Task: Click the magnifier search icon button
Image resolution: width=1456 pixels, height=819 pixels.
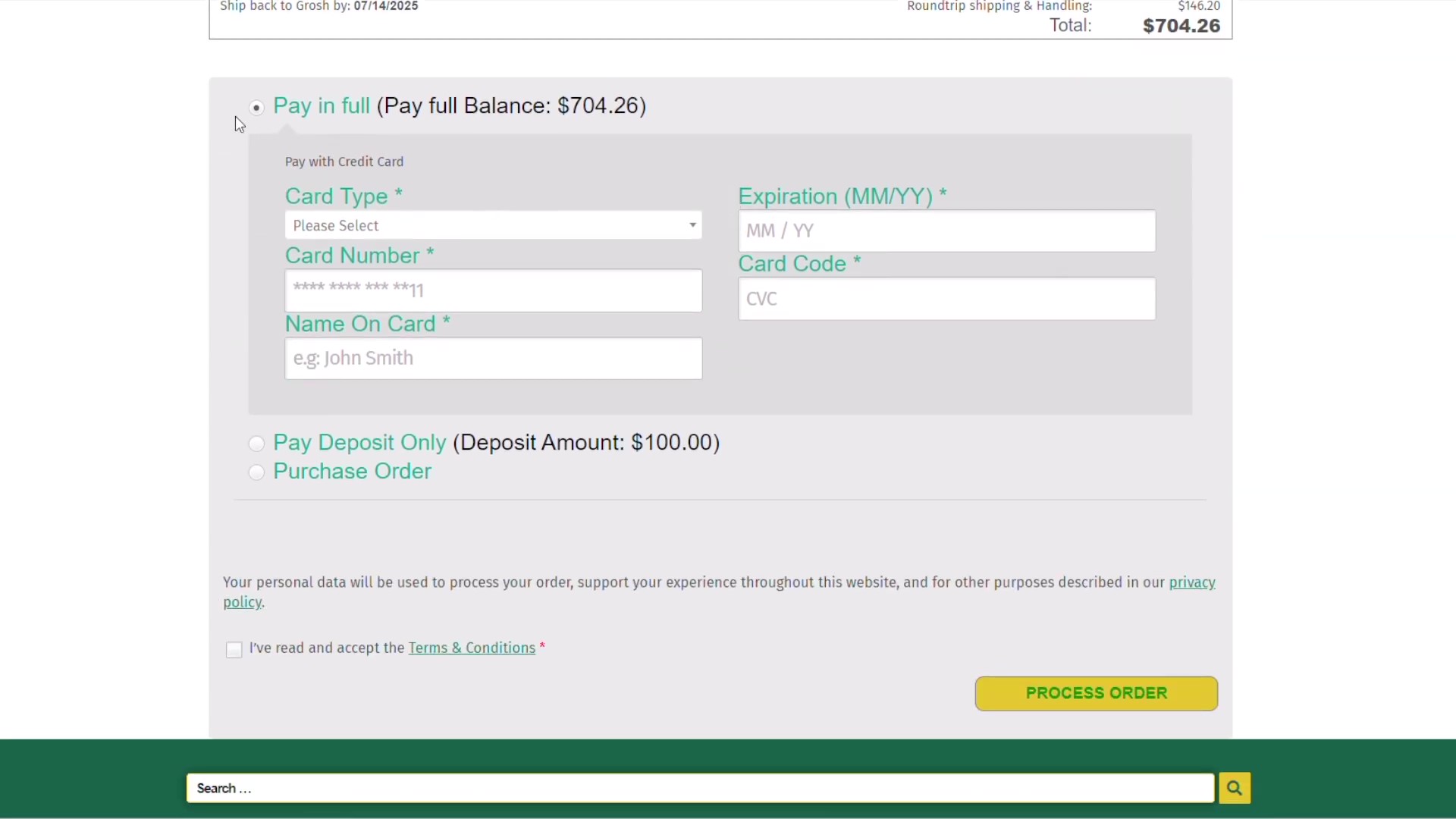Action: pos(1235,788)
